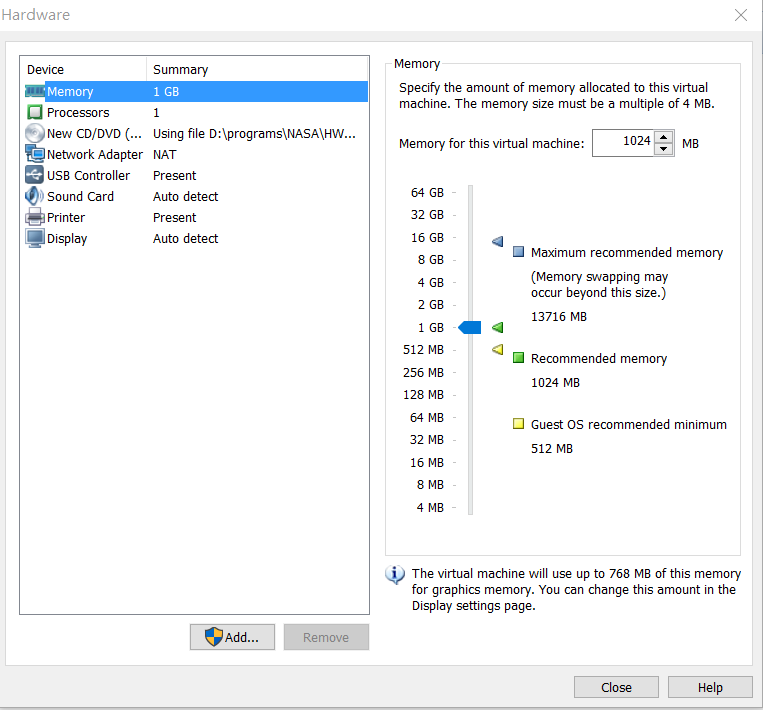Viewport: 763px width, 710px height.
Task: Click the Help button
Action: tap(710, 687)
